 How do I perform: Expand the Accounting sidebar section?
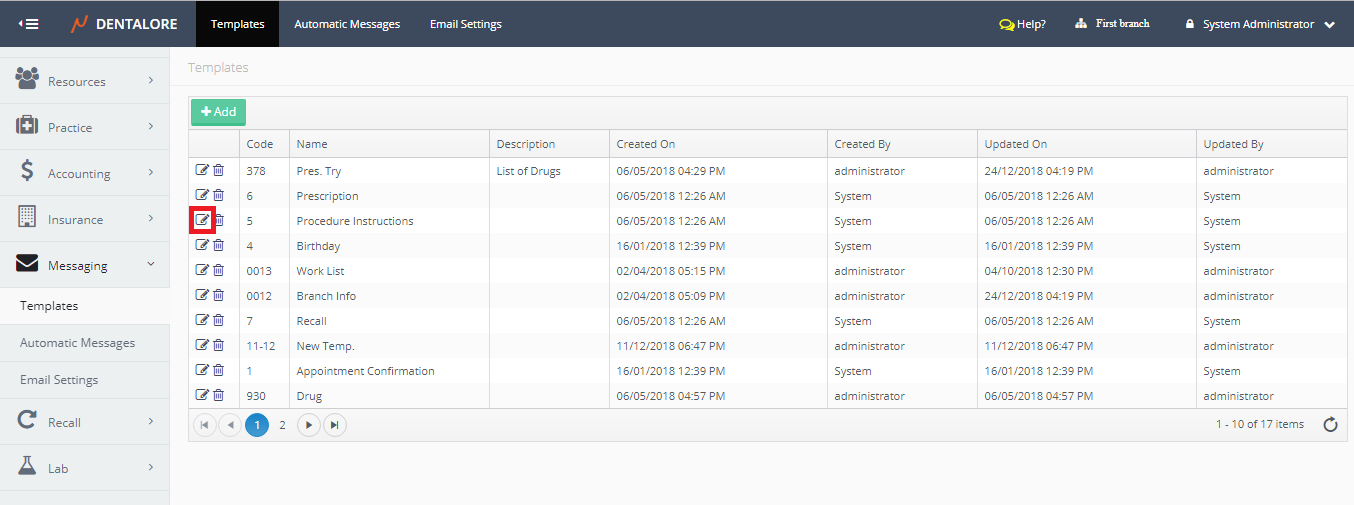[x=84, y=173]
